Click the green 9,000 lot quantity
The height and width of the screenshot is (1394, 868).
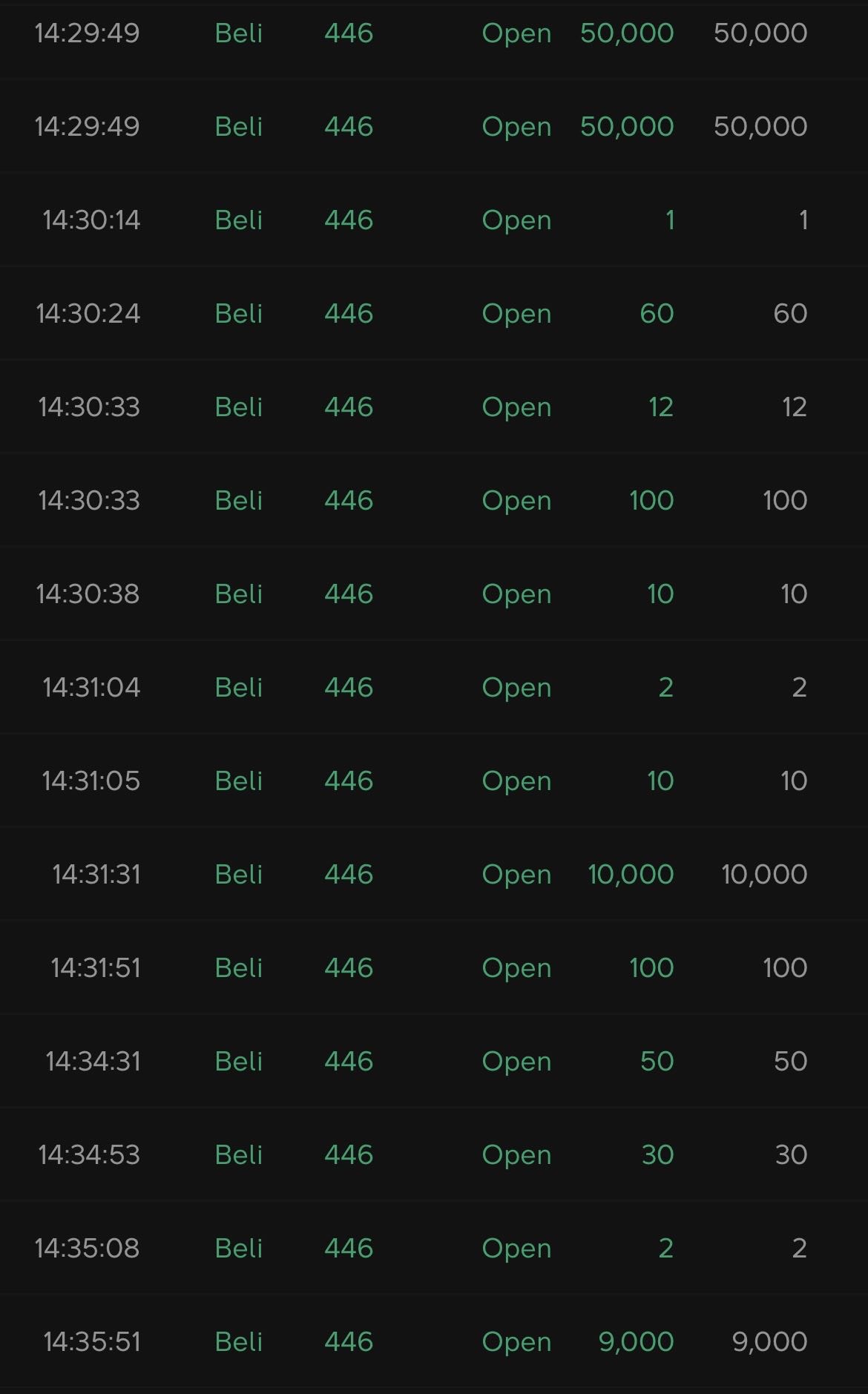pos(636,1342)
